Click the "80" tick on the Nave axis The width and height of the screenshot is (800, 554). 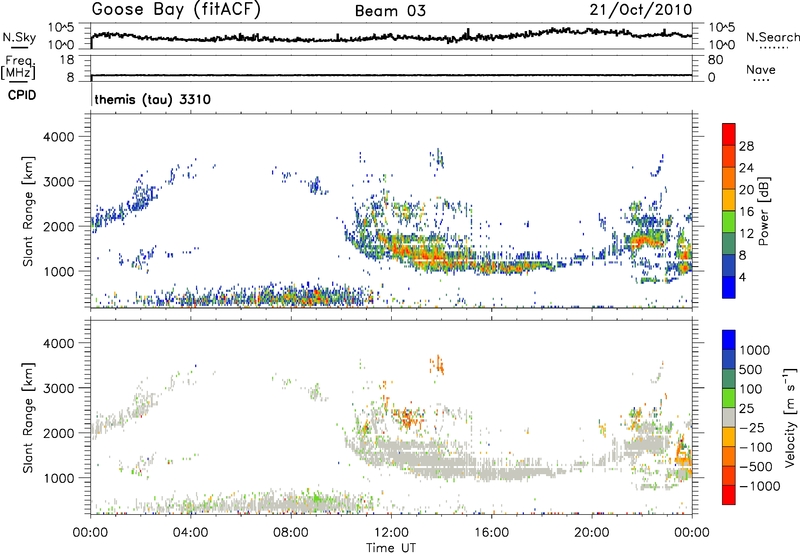715,60
